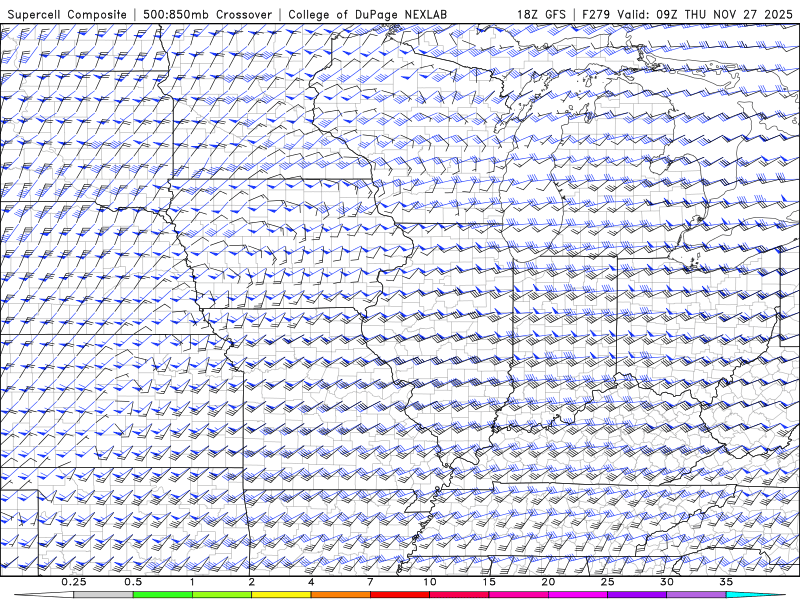Click the '18Z GFS' model run label
800x600 pixels.
(541, 14)
